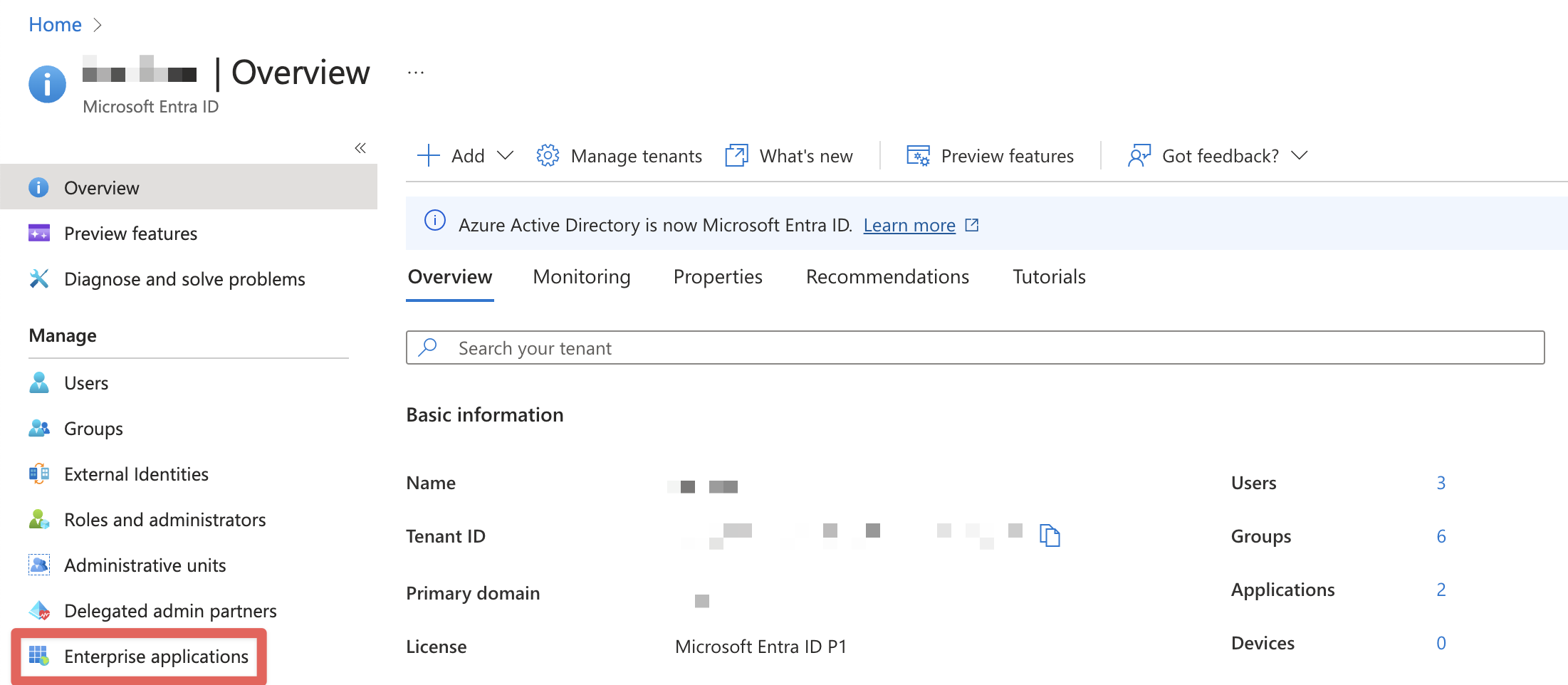The image size is (1568, 685).
Task: Click the sidebar Preview features sparkle icon
Action: coord(39,233)
